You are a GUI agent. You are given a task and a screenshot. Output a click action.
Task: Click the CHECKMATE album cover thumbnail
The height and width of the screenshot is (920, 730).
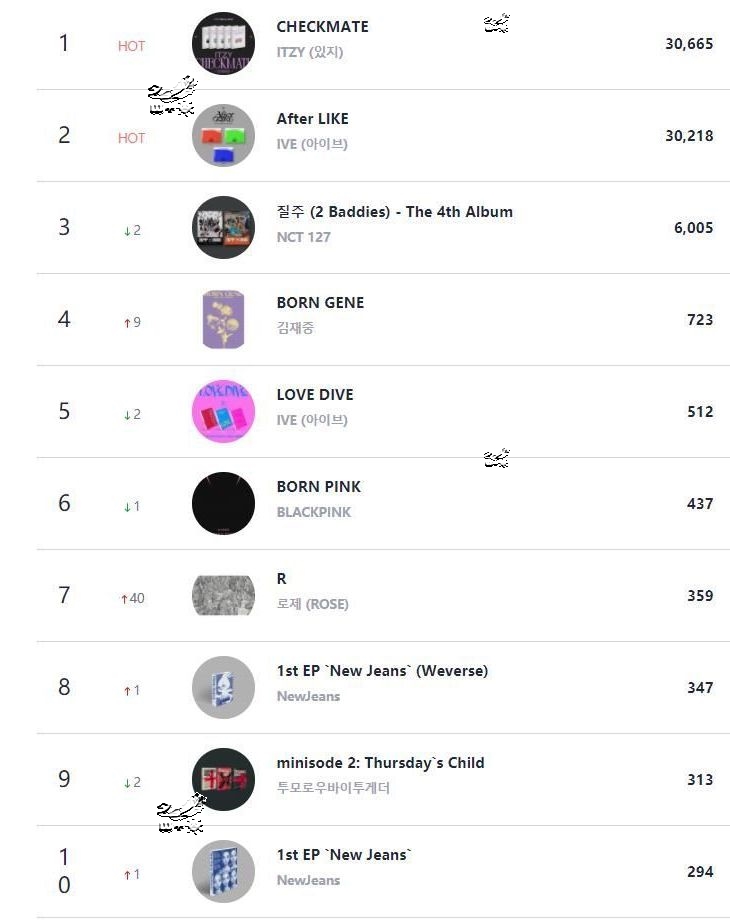click(x=223, y=44)
